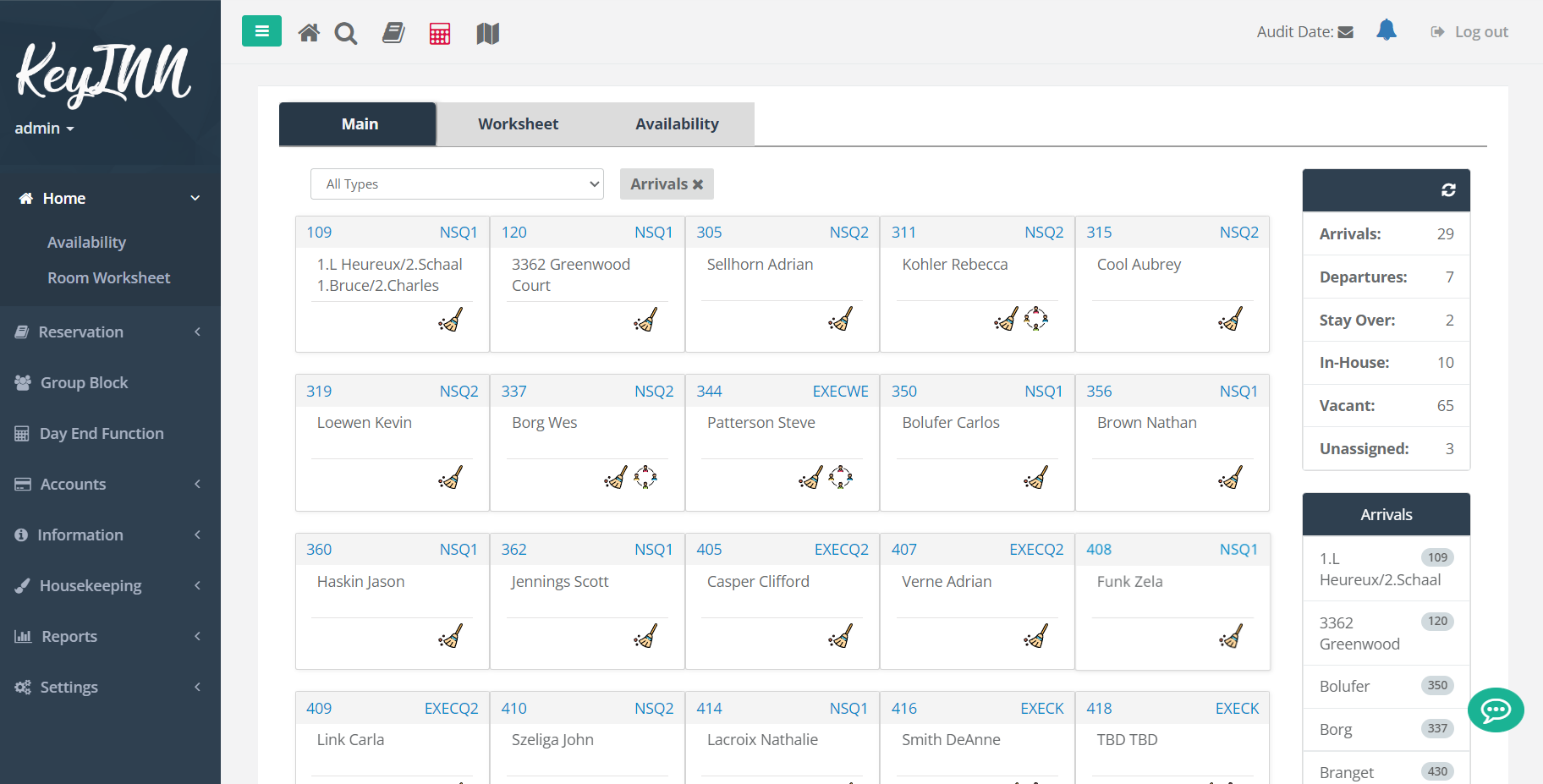The image size is (1543, 784).
Task: Expand the Reservation sidebar menu
Action: 110,332
